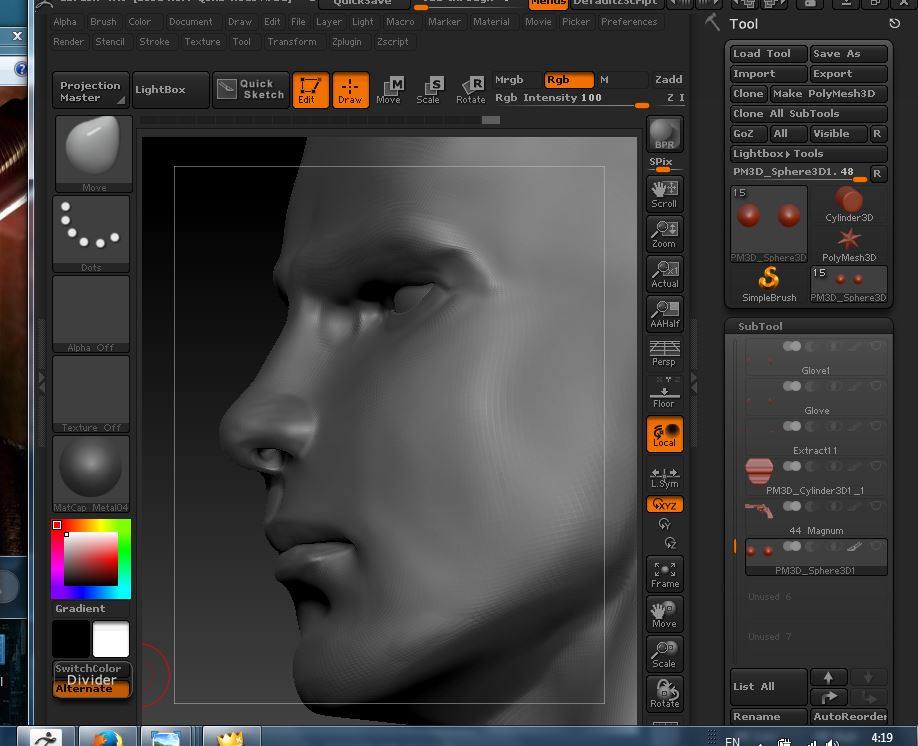Click the AAHalf icon
Viewport: 918px width, 746px height.
coord(664,314)
